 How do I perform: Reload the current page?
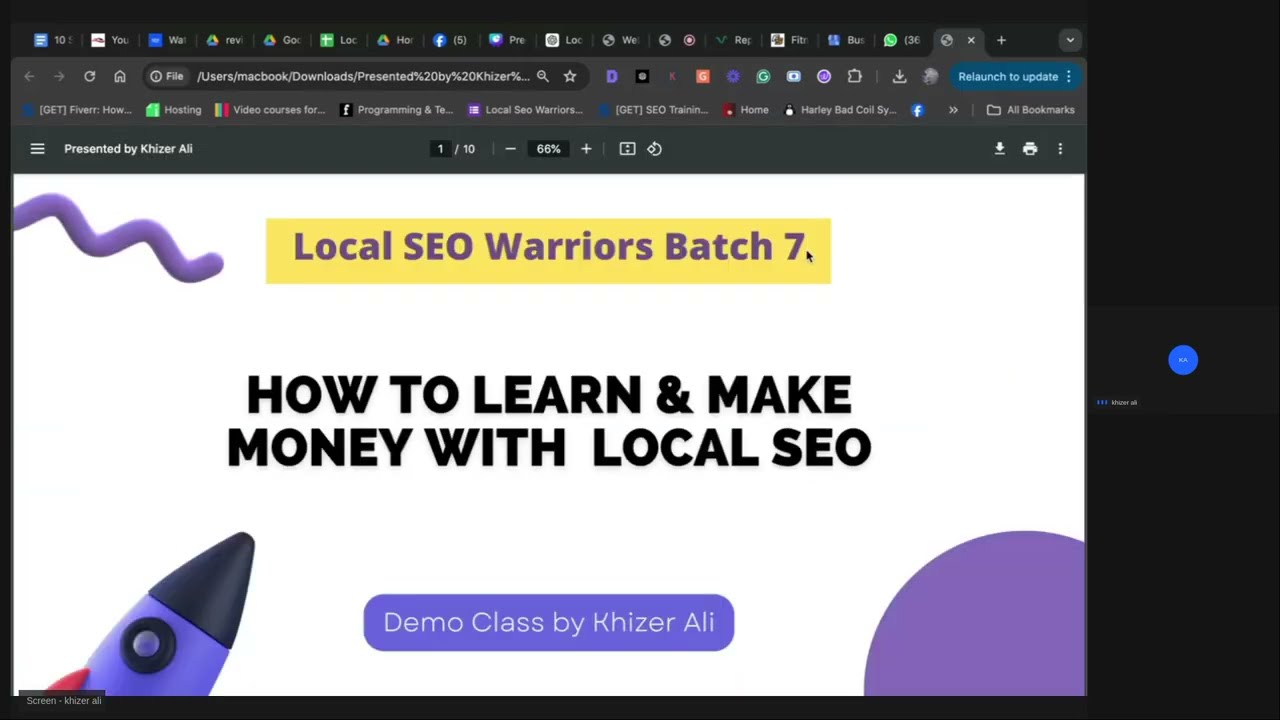point(89,76)
